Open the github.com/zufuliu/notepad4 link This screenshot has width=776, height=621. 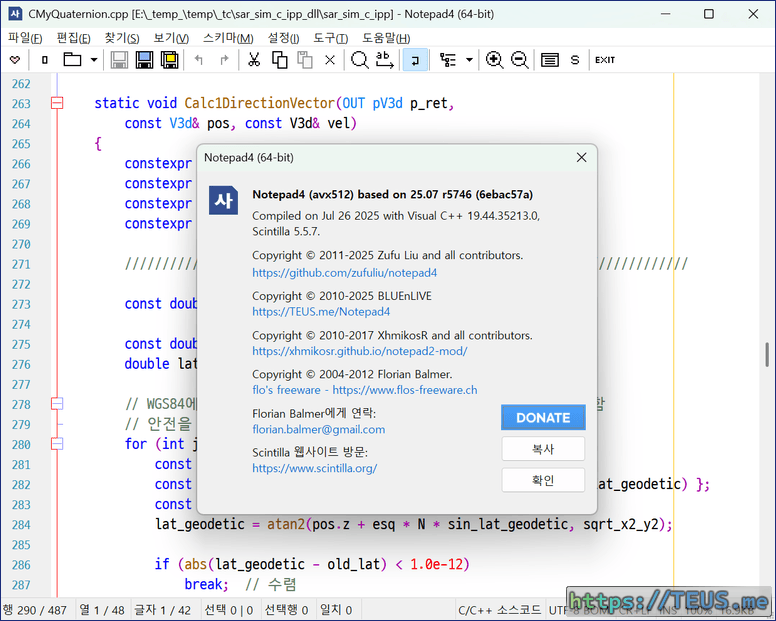(x=344, y=272)
